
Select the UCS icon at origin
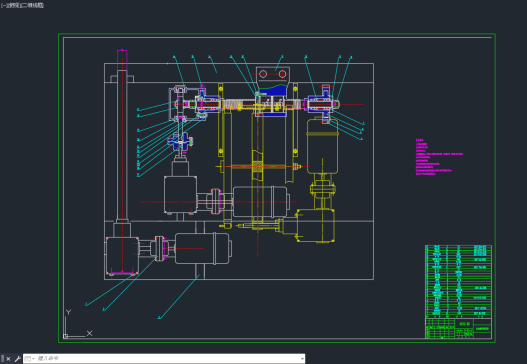[78, 323]
